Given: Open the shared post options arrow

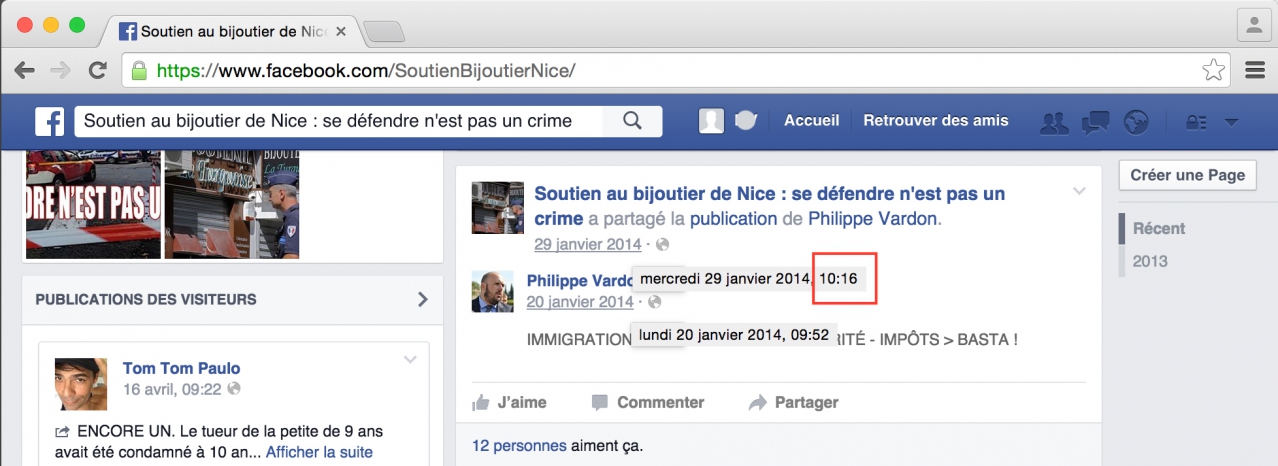Looking at the screenshot, I should click(x=1079, y=190).
